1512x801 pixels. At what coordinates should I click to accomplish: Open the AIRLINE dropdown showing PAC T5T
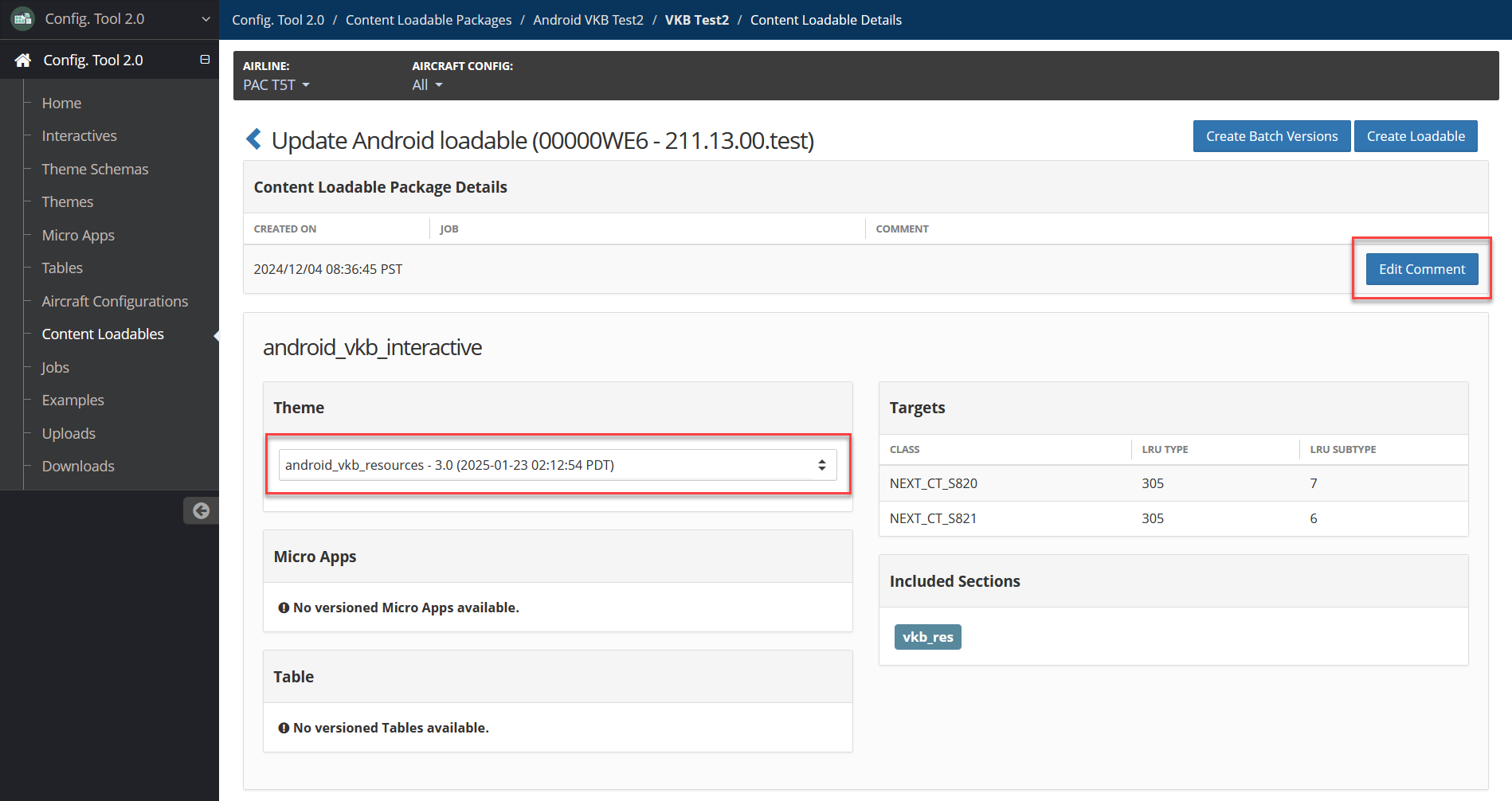(276, 84)
